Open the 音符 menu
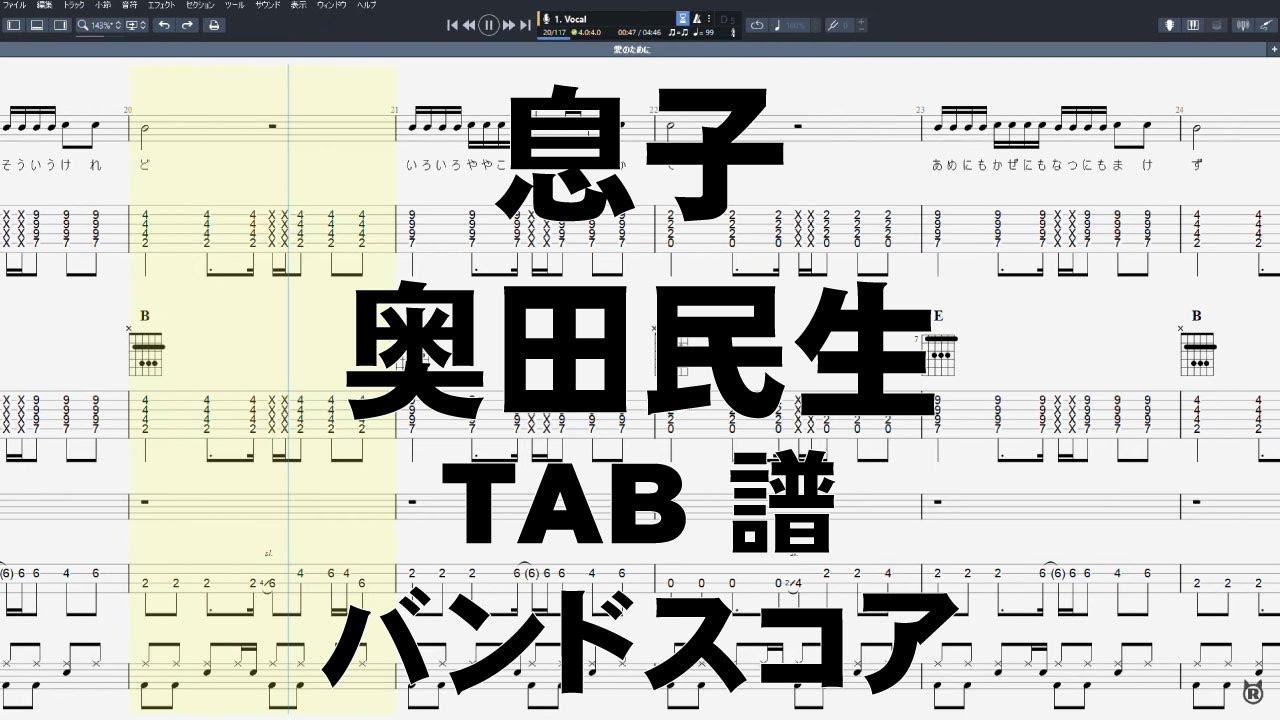The height and width of the screenshot is (720, 1280). pos(130,5)
